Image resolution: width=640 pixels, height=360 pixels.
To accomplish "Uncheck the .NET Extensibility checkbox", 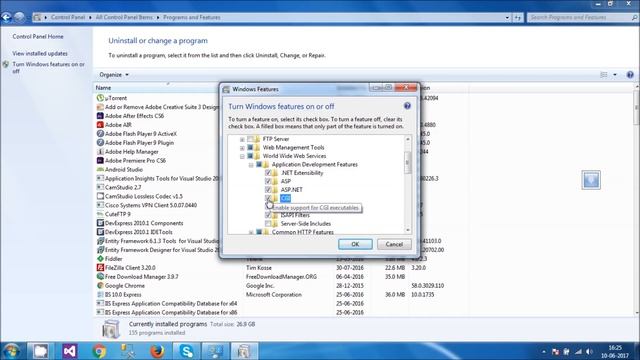I will (x=268, y=173).
